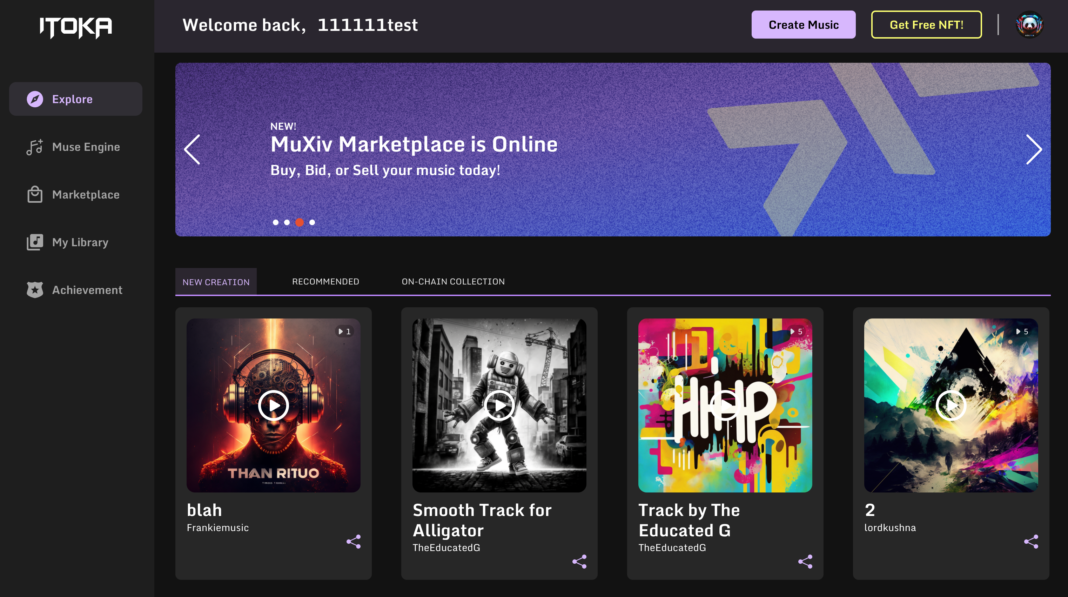Advance the banner carousel with the right arrow
Screen dimensions: 1068x597
1034,149
